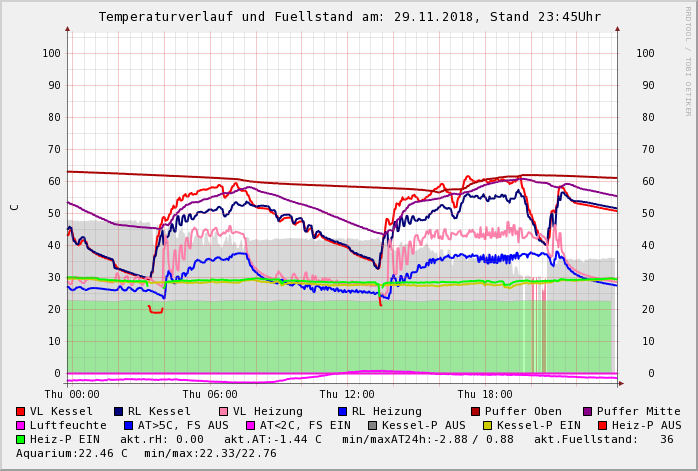The image size is (698, 471).
Task: Click the magenta Luftfeuchte legend swatch
Action: [x=21, y=425]
